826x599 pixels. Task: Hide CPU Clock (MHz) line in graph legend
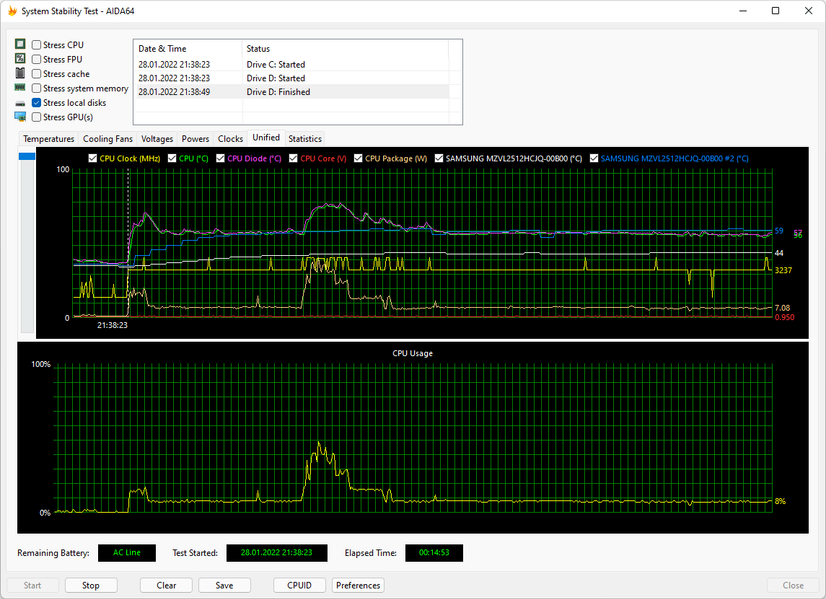tap(93, 158)
